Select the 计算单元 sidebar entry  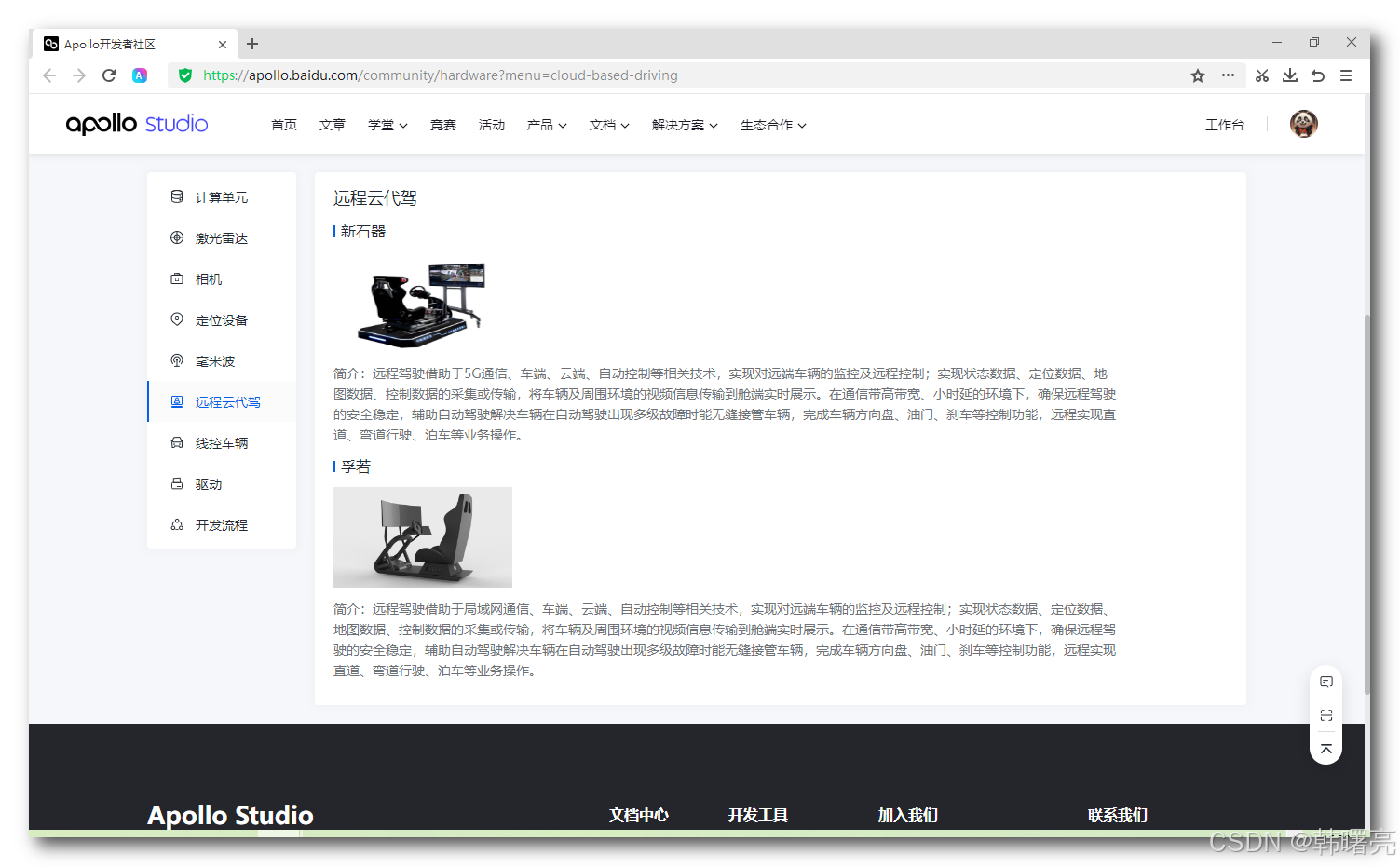pos(222,197)
